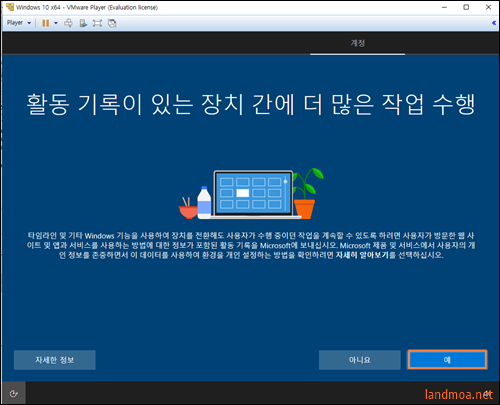Click the VMware Player title bar app icon

tap(10, 7)
